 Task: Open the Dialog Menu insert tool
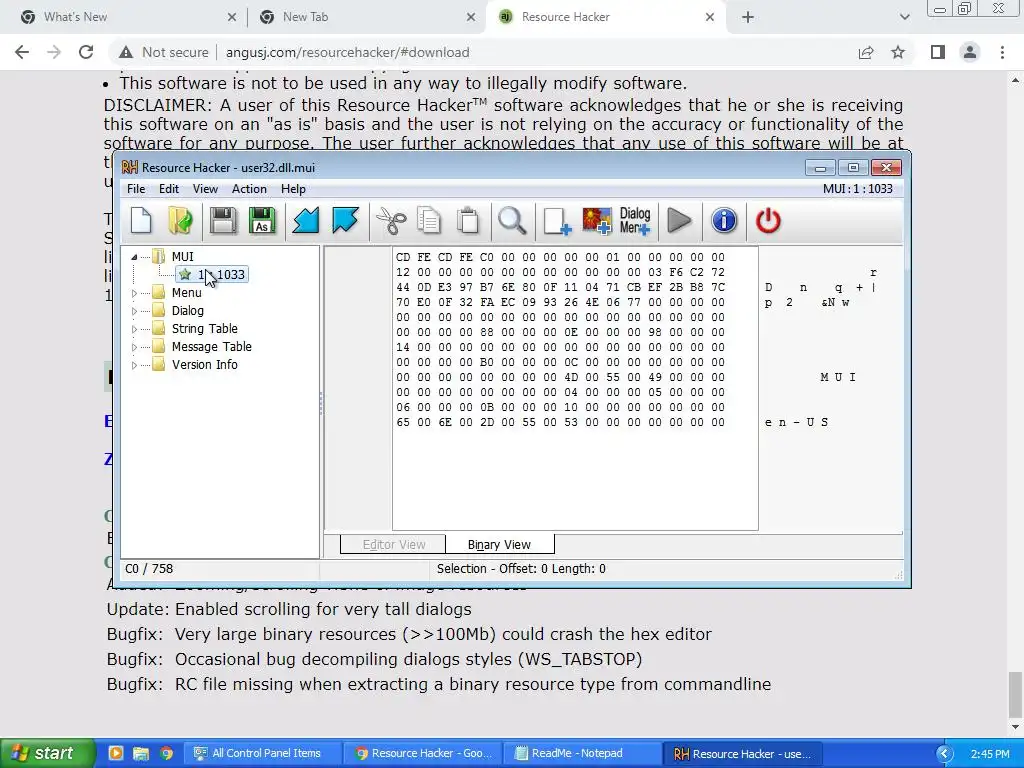pos(635,221)
